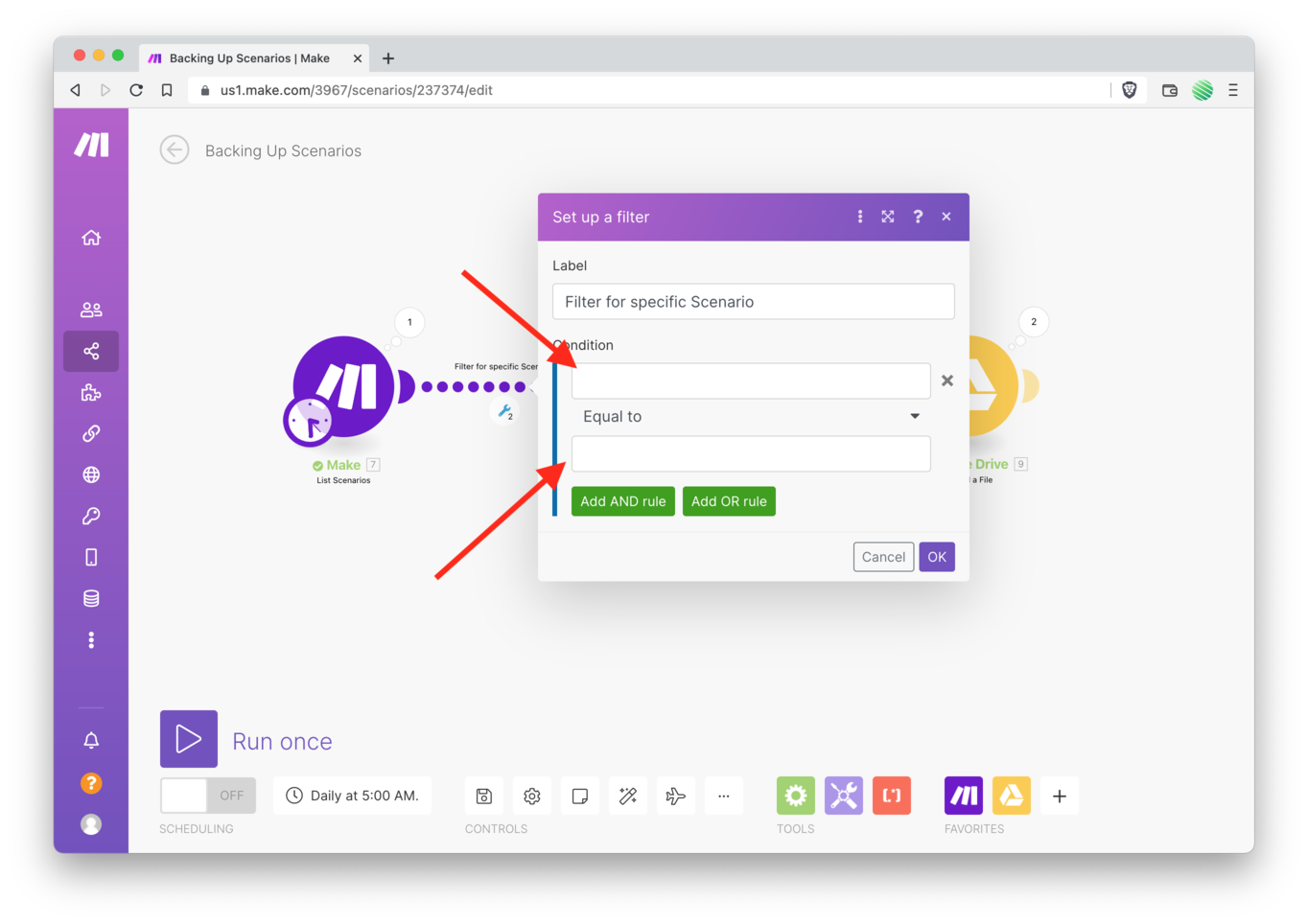Click the second condition value field
The height and width of the screenshot is (924, 1308).
point(751,453)
